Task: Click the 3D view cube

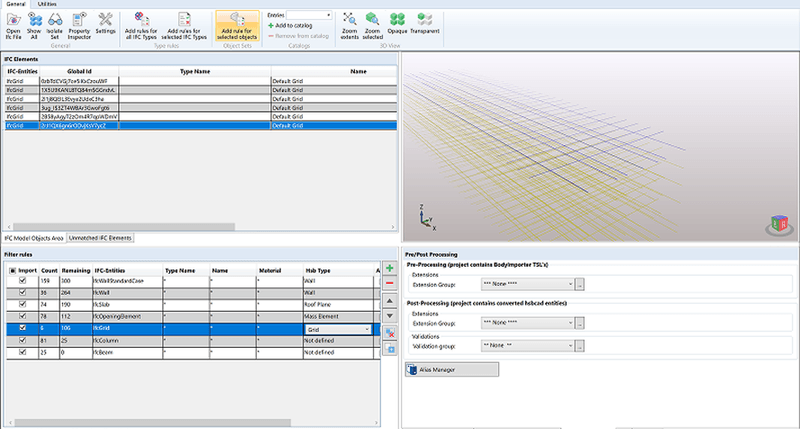Action: tap(779, 223)
